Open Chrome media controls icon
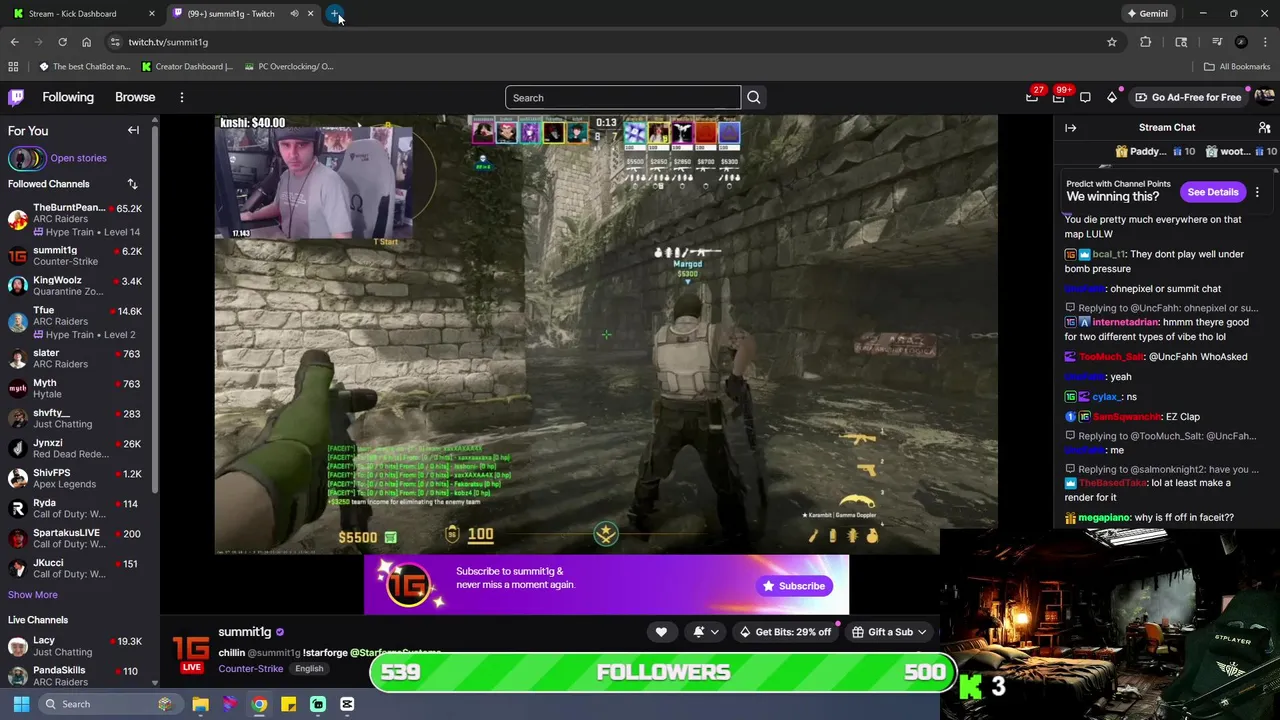 1216,42
